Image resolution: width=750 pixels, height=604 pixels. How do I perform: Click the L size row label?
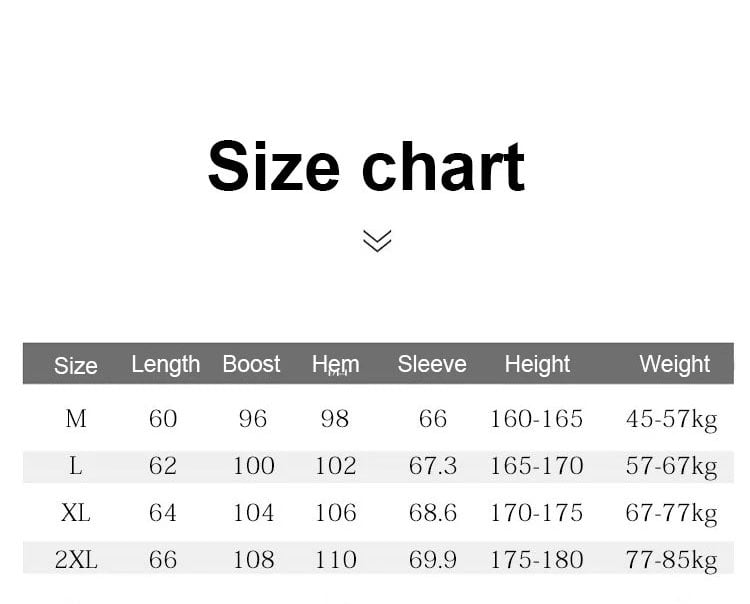76,466
